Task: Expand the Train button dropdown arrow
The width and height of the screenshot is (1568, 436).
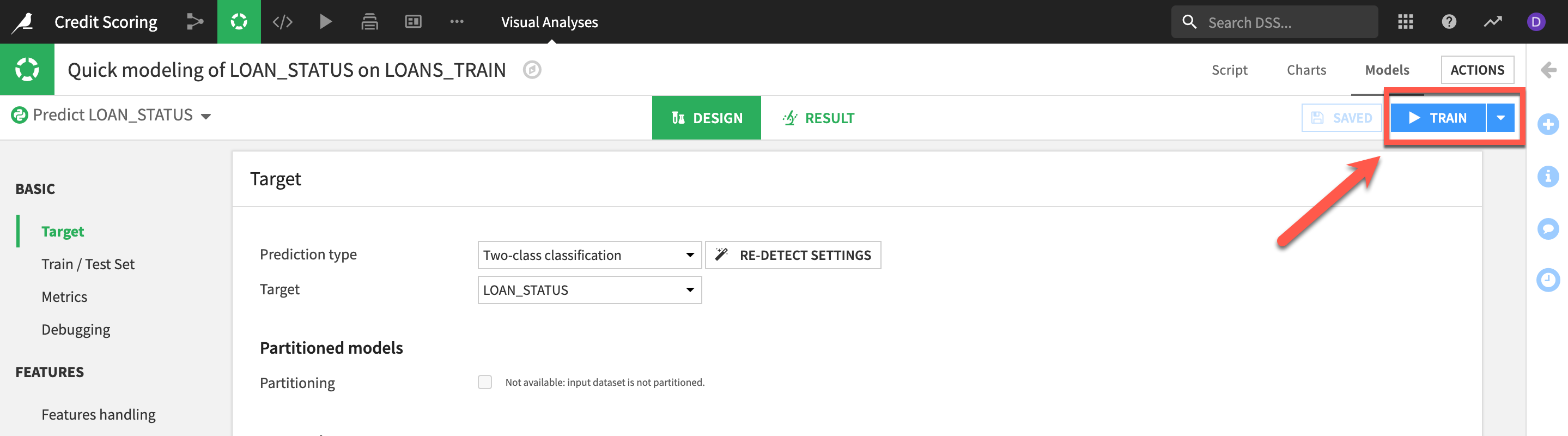Action: 1500,118
